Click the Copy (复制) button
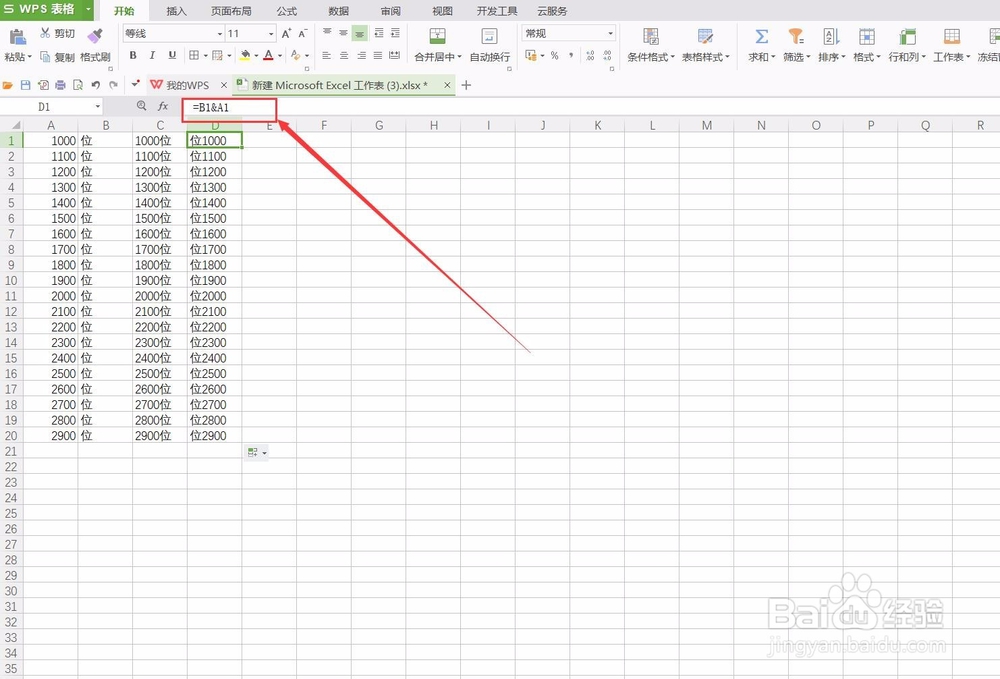Image resolution: width=1000 pixels, height=679 pixels. point(57,57)
